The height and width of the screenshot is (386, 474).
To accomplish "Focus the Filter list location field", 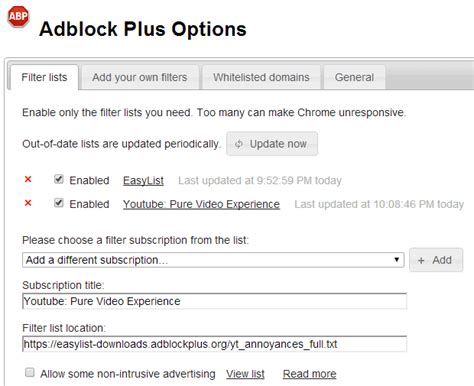I will (214, 344).
